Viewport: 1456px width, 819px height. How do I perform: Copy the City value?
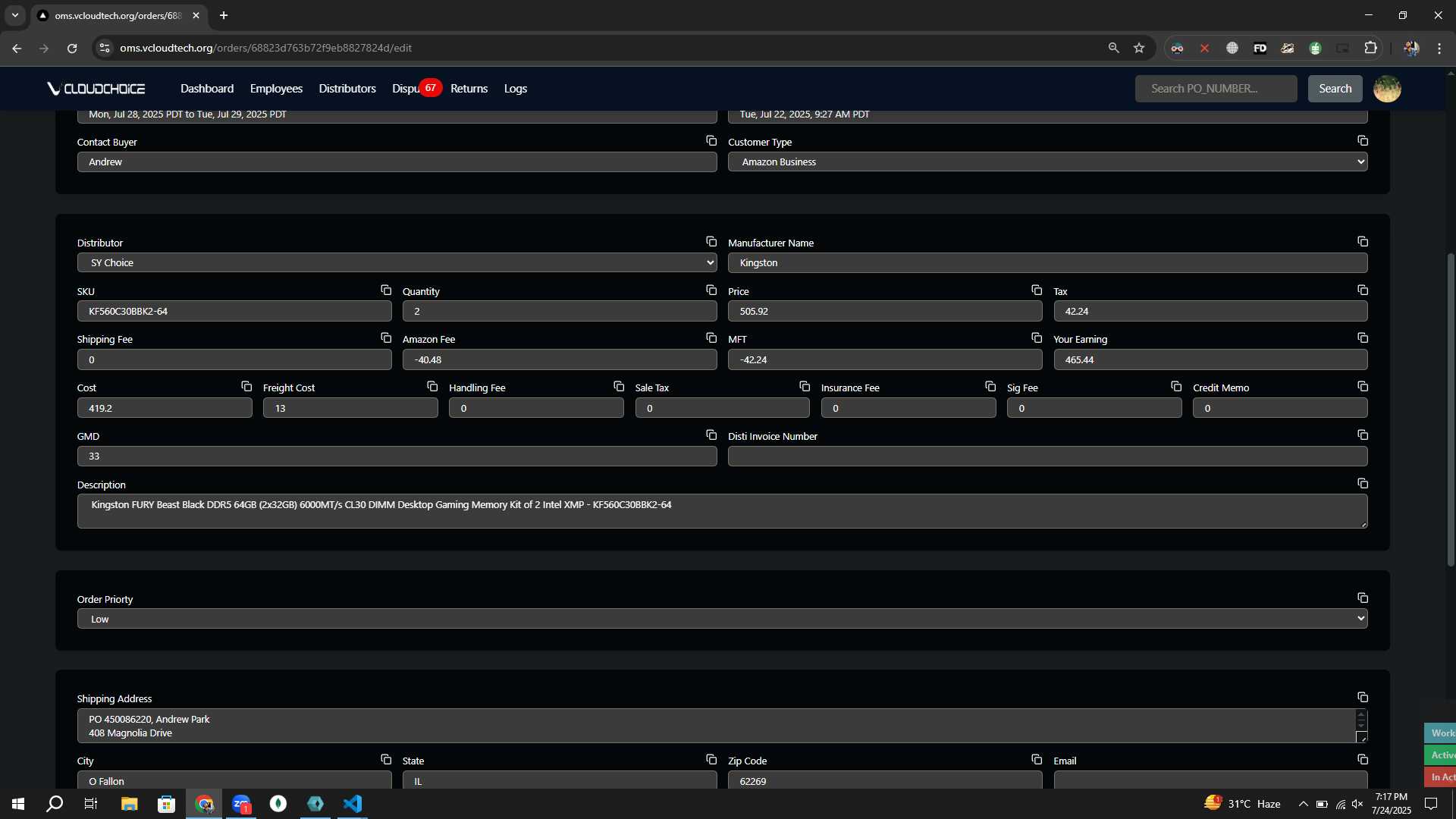pyautogui.click(x=385, y=760)
